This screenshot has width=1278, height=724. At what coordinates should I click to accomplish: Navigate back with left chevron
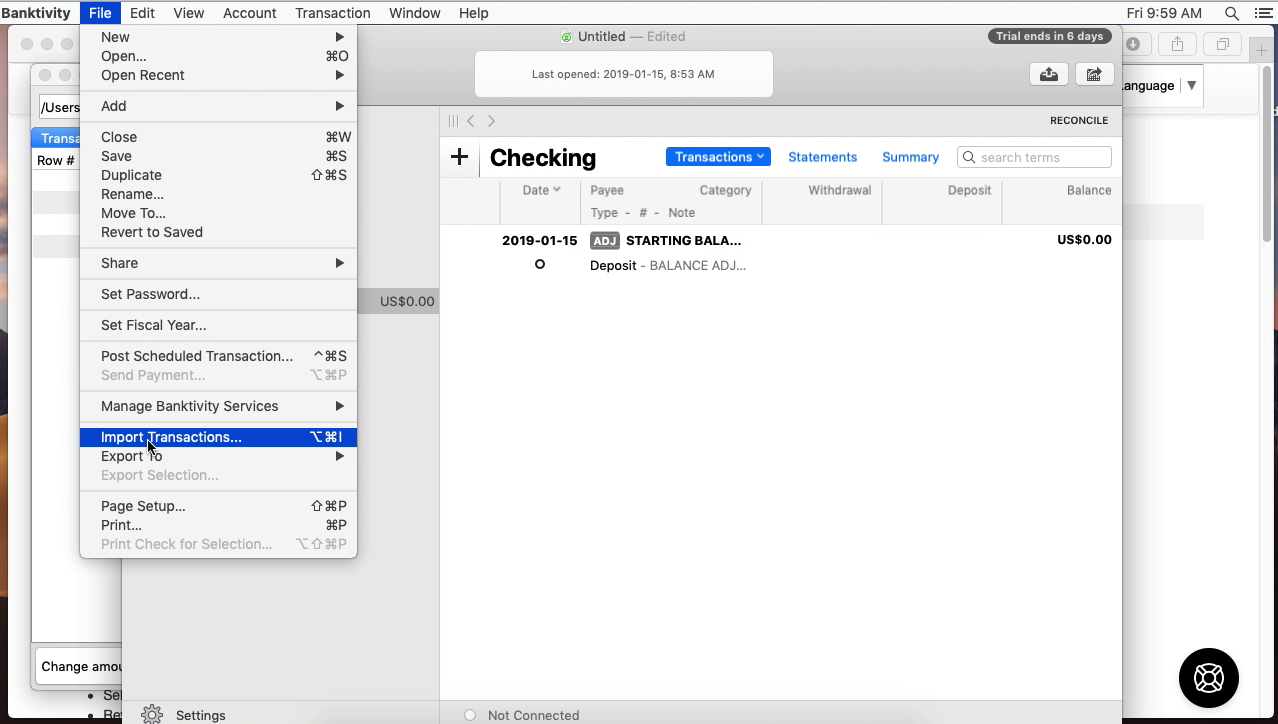(x=471, y=121)
